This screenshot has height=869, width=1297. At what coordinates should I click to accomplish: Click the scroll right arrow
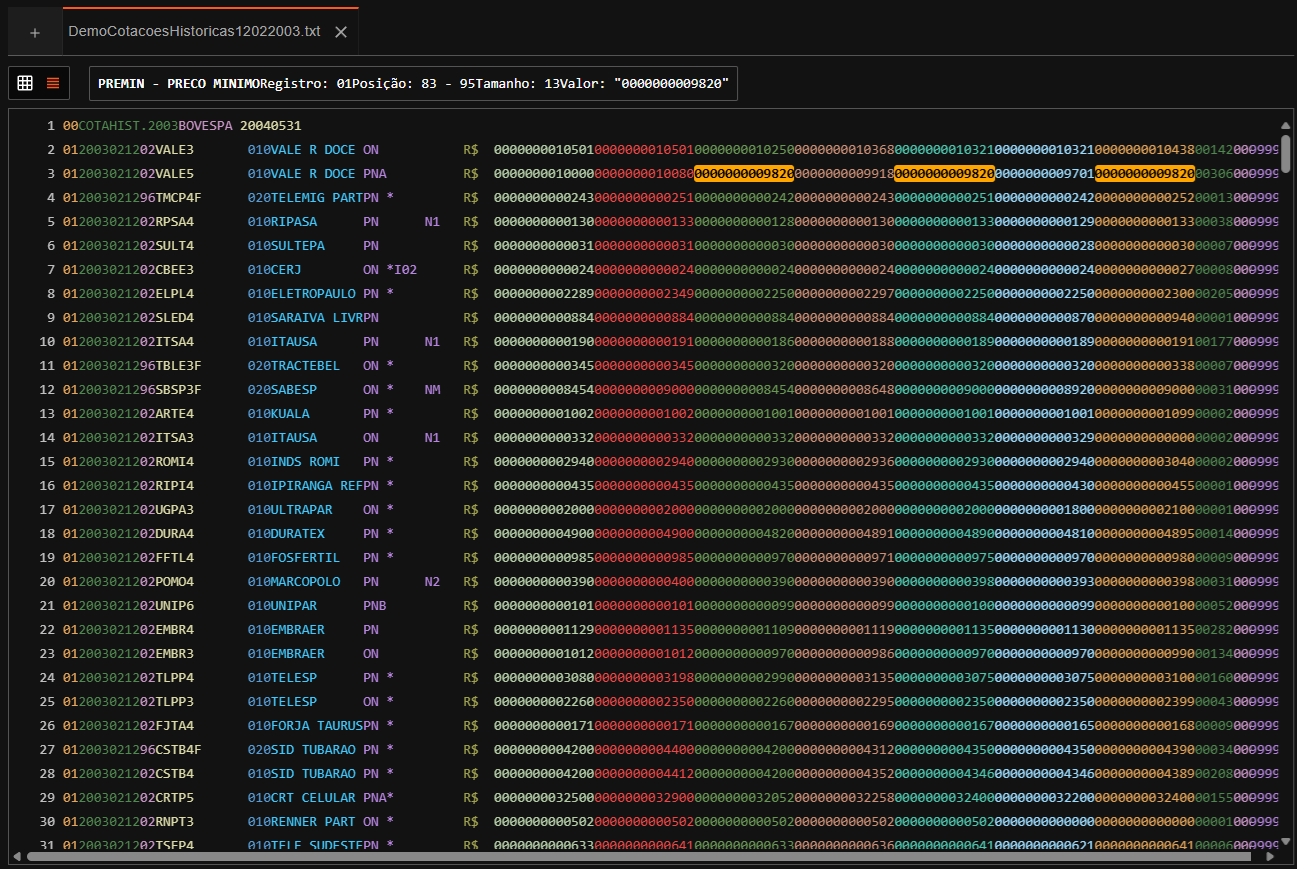tap(1272, 857)
